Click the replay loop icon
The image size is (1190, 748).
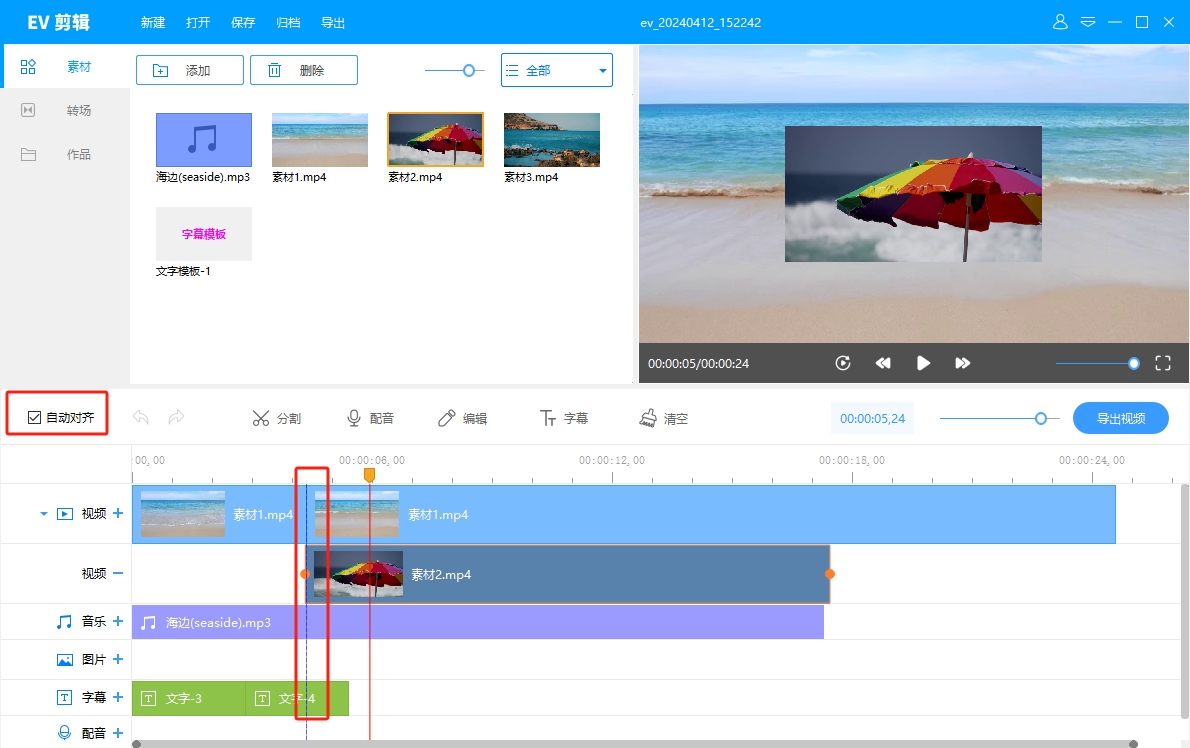843,363
